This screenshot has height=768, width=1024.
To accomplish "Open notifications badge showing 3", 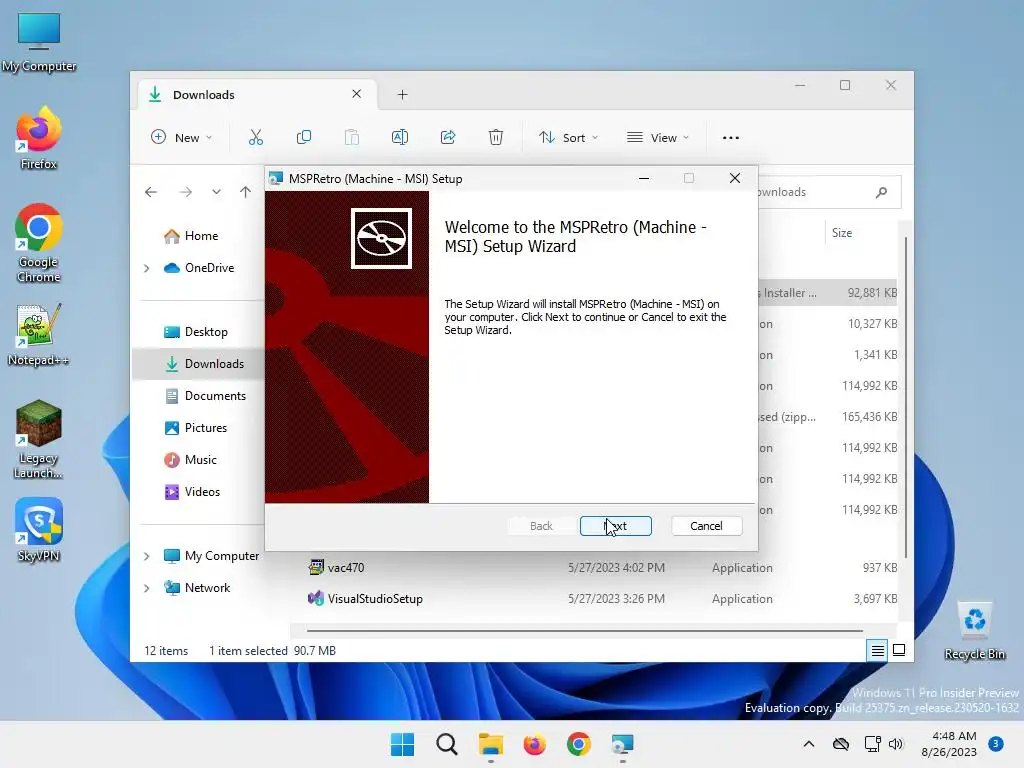I will pos(995,744).
